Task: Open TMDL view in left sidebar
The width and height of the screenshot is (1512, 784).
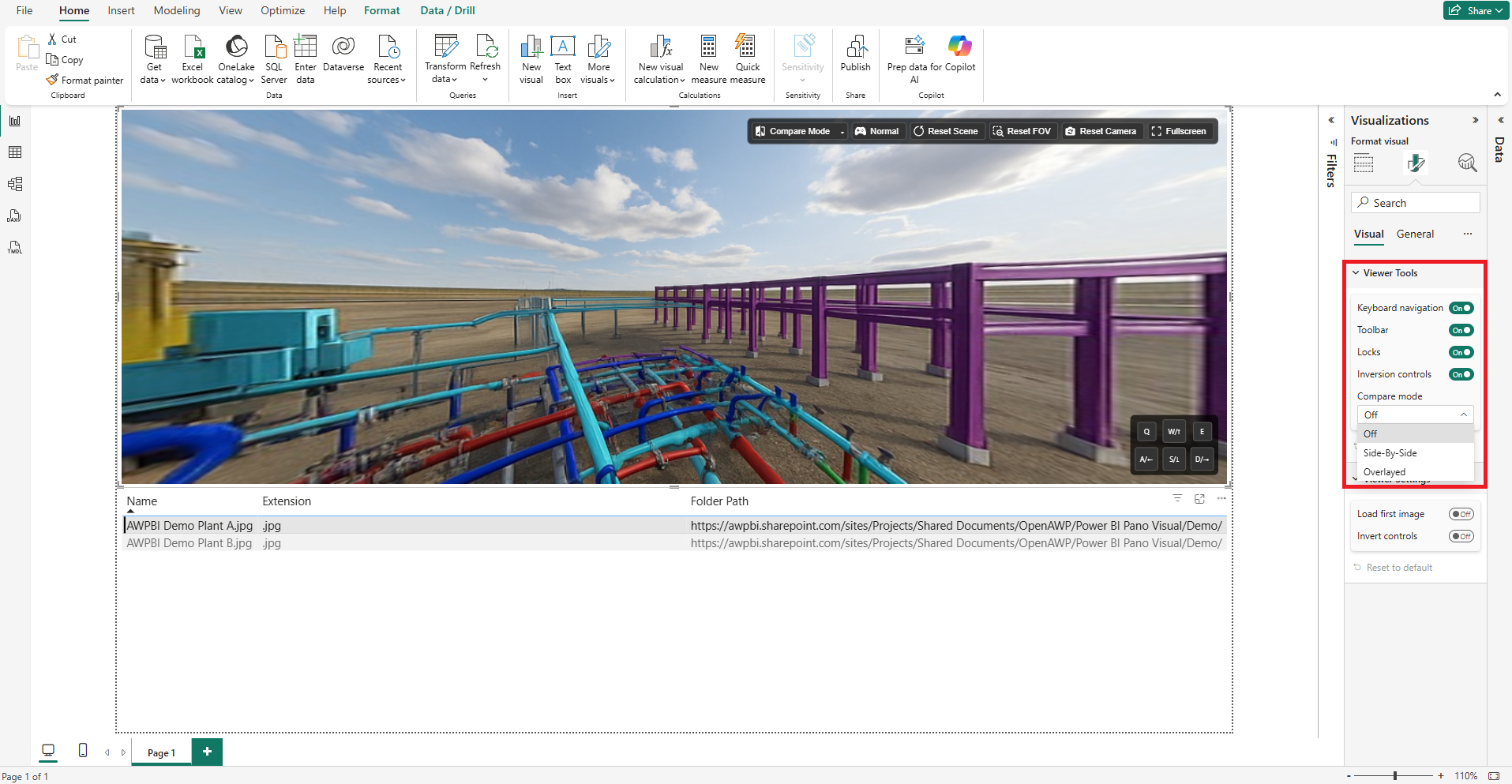Action: click(x=15, y=247)
